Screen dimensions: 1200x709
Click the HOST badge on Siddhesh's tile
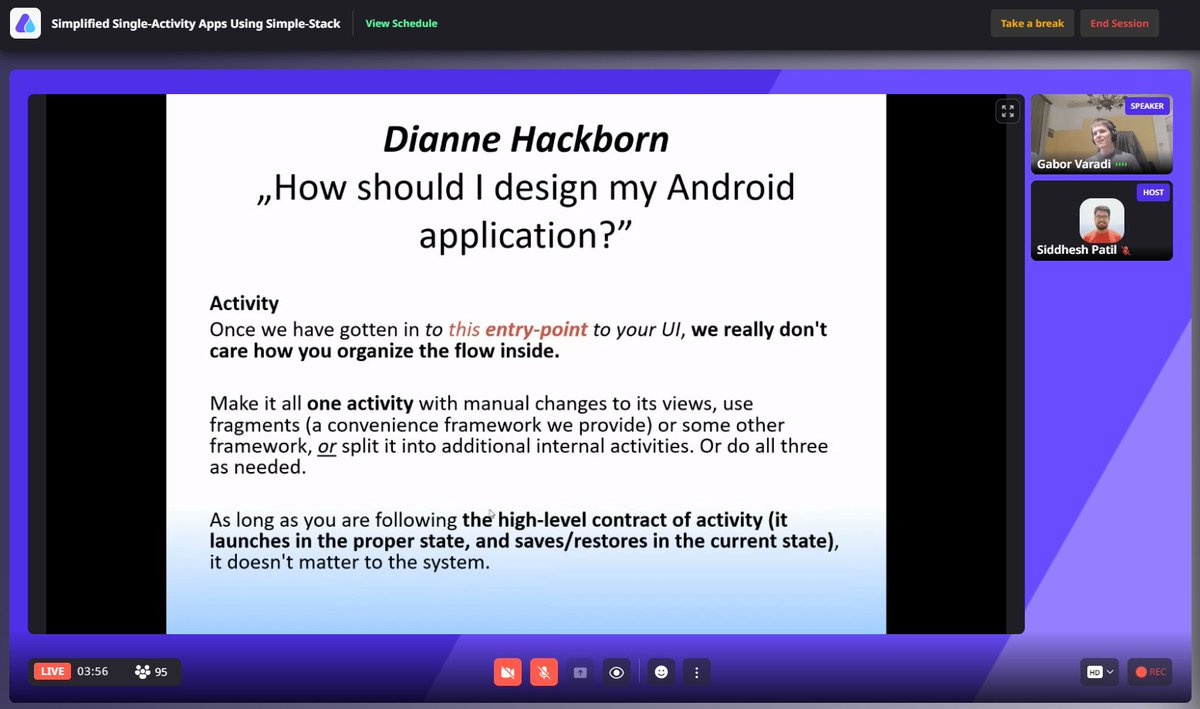tap(1153, 192)
